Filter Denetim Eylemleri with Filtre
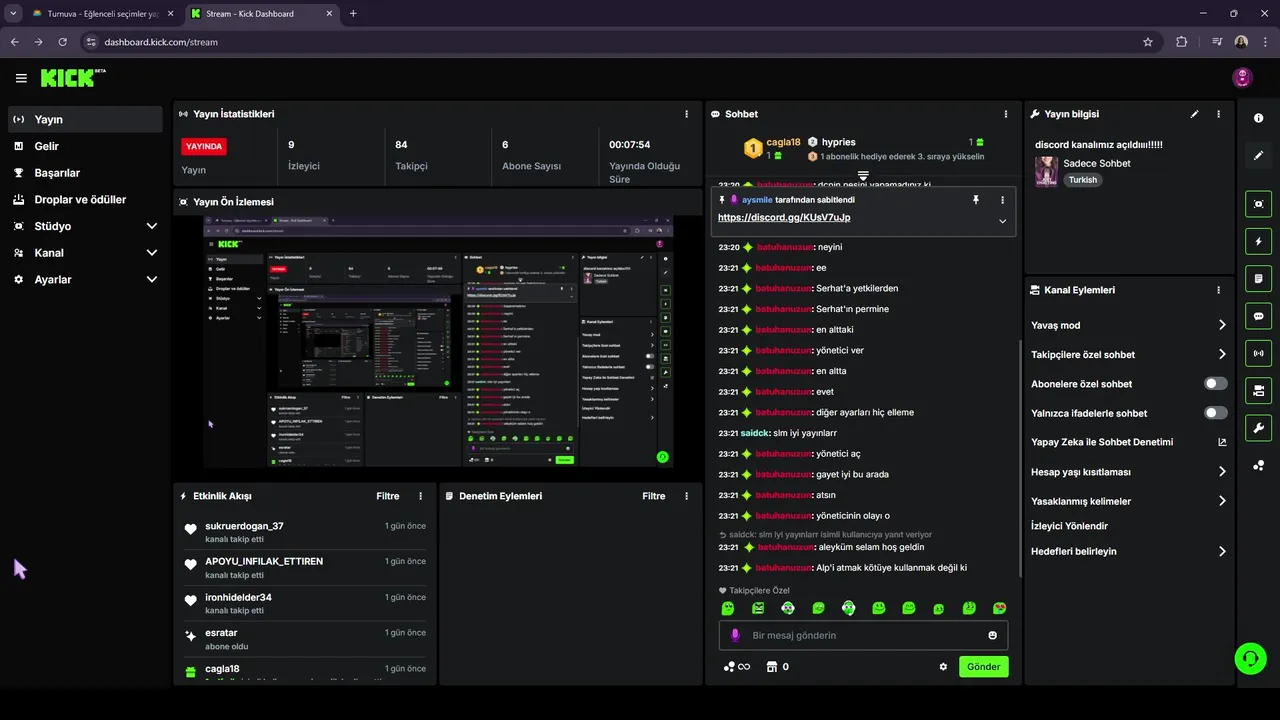Image resolution: width=1280 pixels, height=720 pixels. [x=654, y=496]
